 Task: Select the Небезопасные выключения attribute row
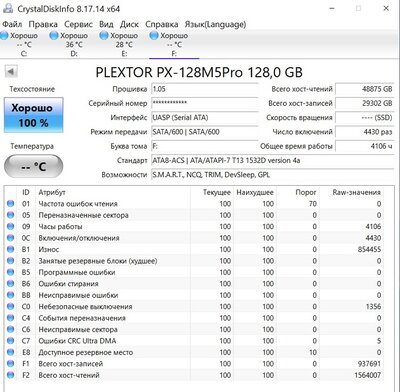pos(193,306)
